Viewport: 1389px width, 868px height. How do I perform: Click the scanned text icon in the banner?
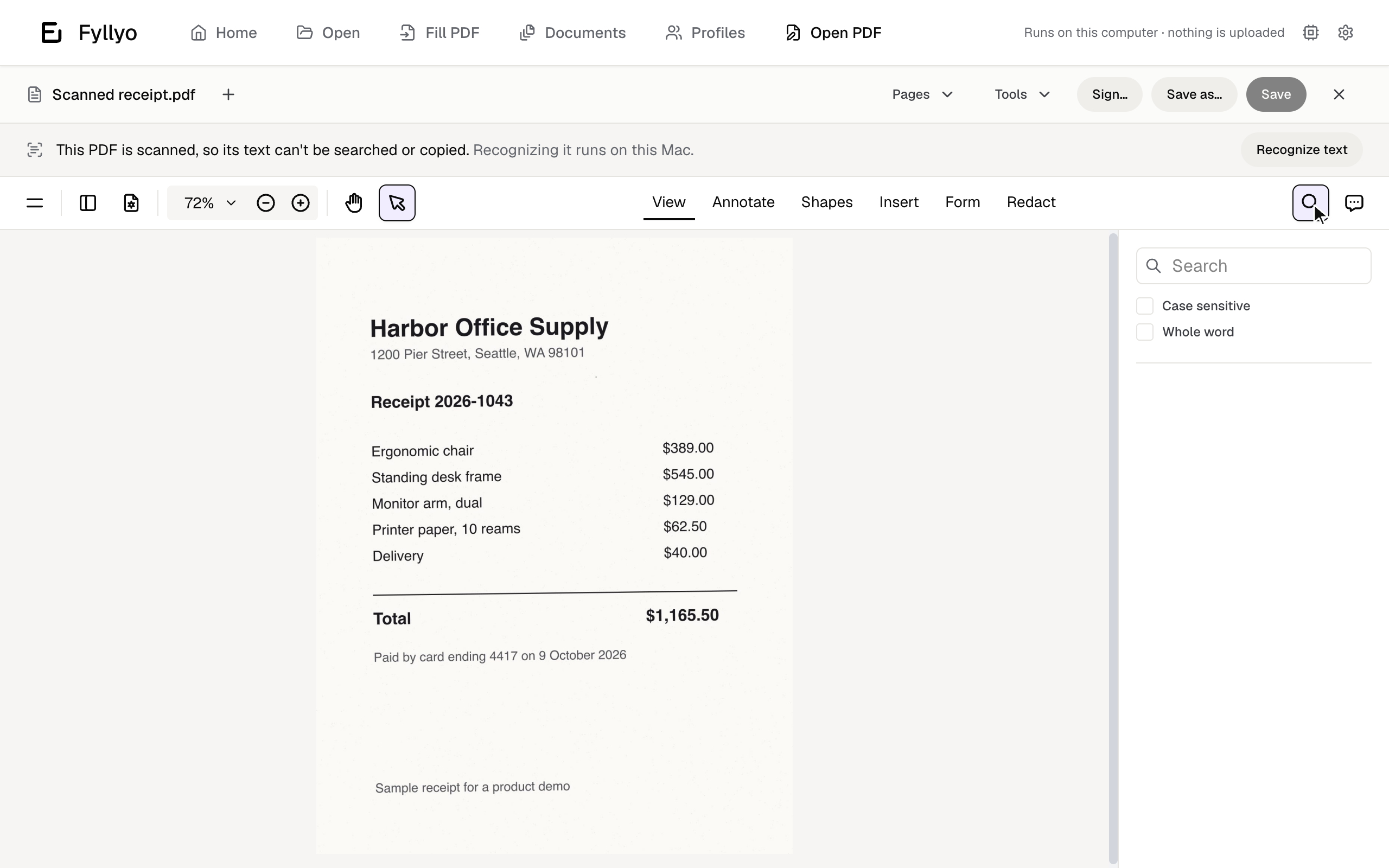click(34, 150)
